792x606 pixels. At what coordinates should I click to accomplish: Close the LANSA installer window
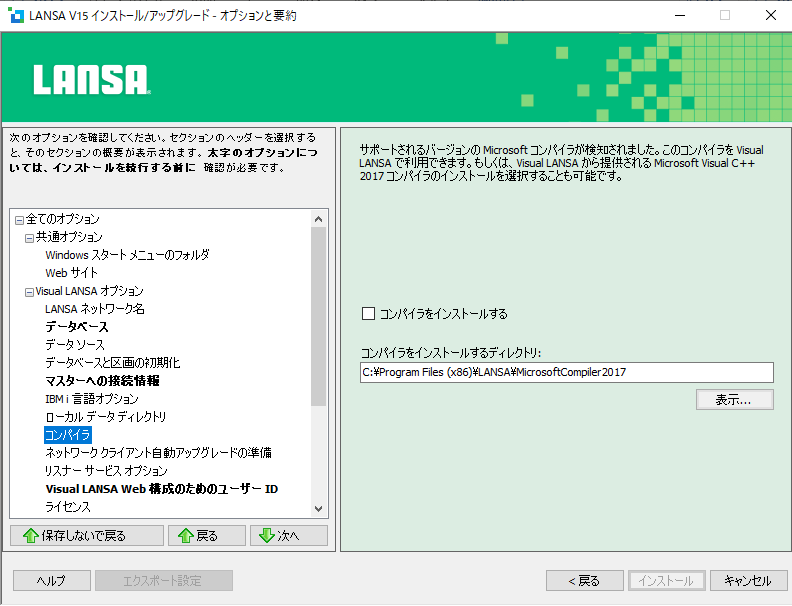tap(771, 16)
